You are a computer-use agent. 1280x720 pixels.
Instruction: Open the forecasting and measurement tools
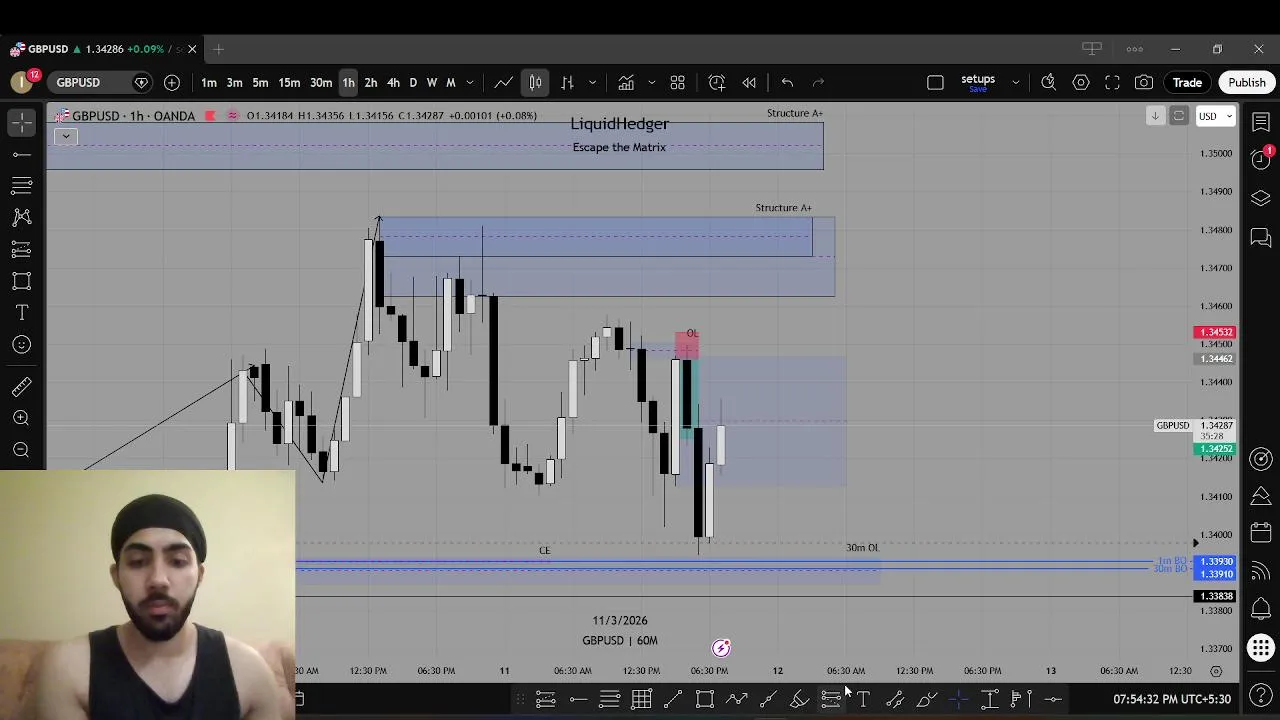22,249
